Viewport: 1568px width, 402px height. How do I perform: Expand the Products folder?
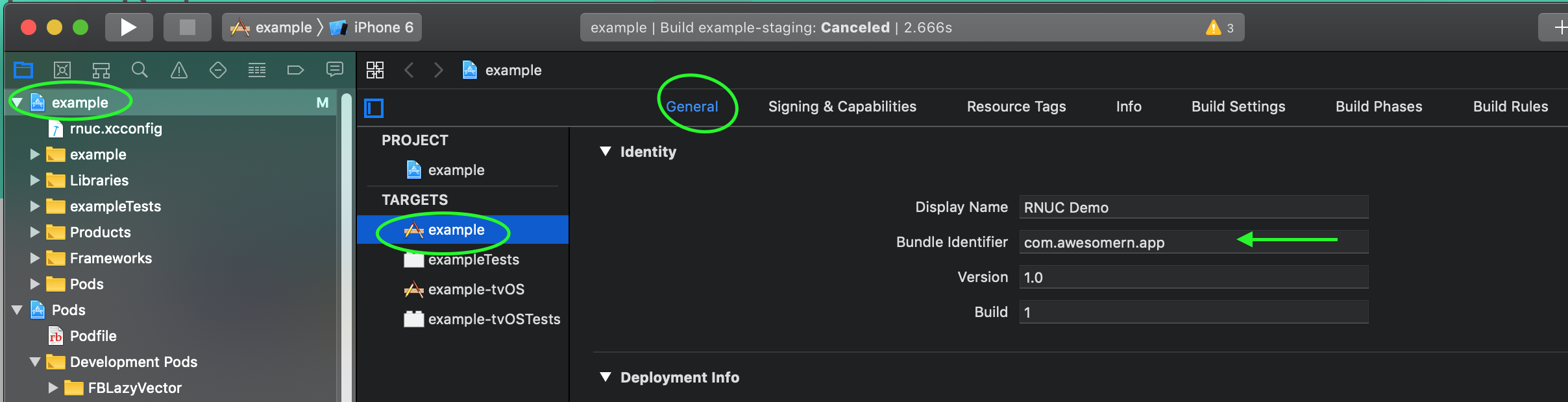coord(35,232)
